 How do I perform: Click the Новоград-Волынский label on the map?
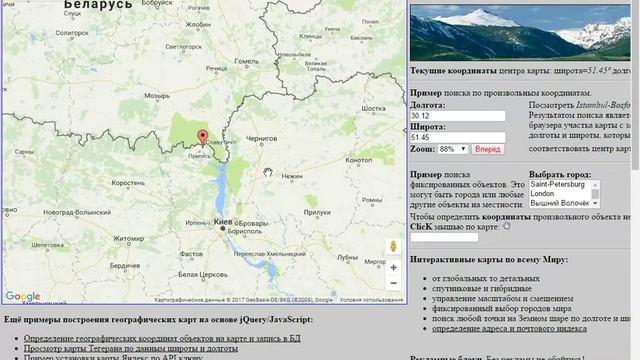coord(77,212)
